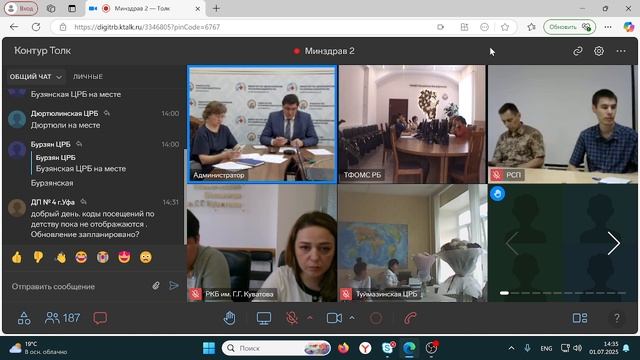Click the first page indicator dot
Screen dimensions: 640x360
[504, 293]
